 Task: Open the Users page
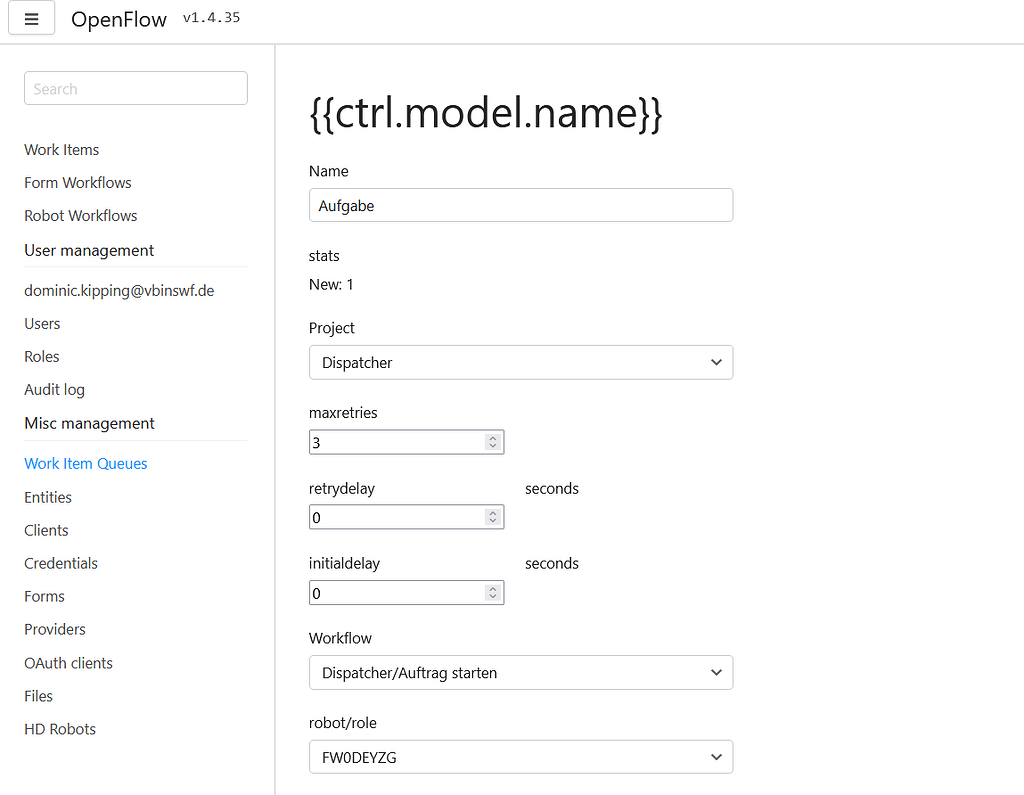coord(42,323)
